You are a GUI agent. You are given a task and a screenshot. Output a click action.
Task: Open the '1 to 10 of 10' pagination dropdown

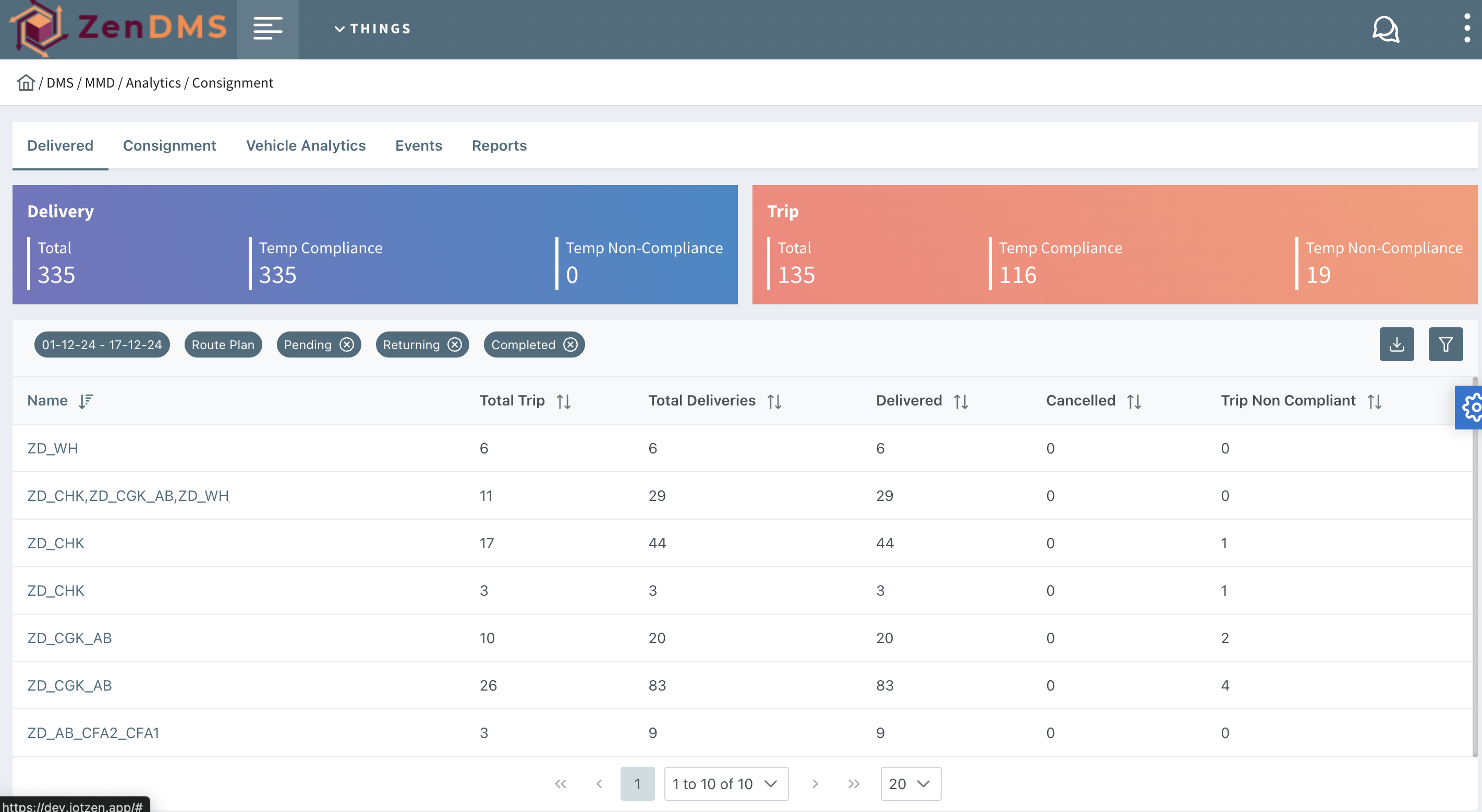coord(725,783)
